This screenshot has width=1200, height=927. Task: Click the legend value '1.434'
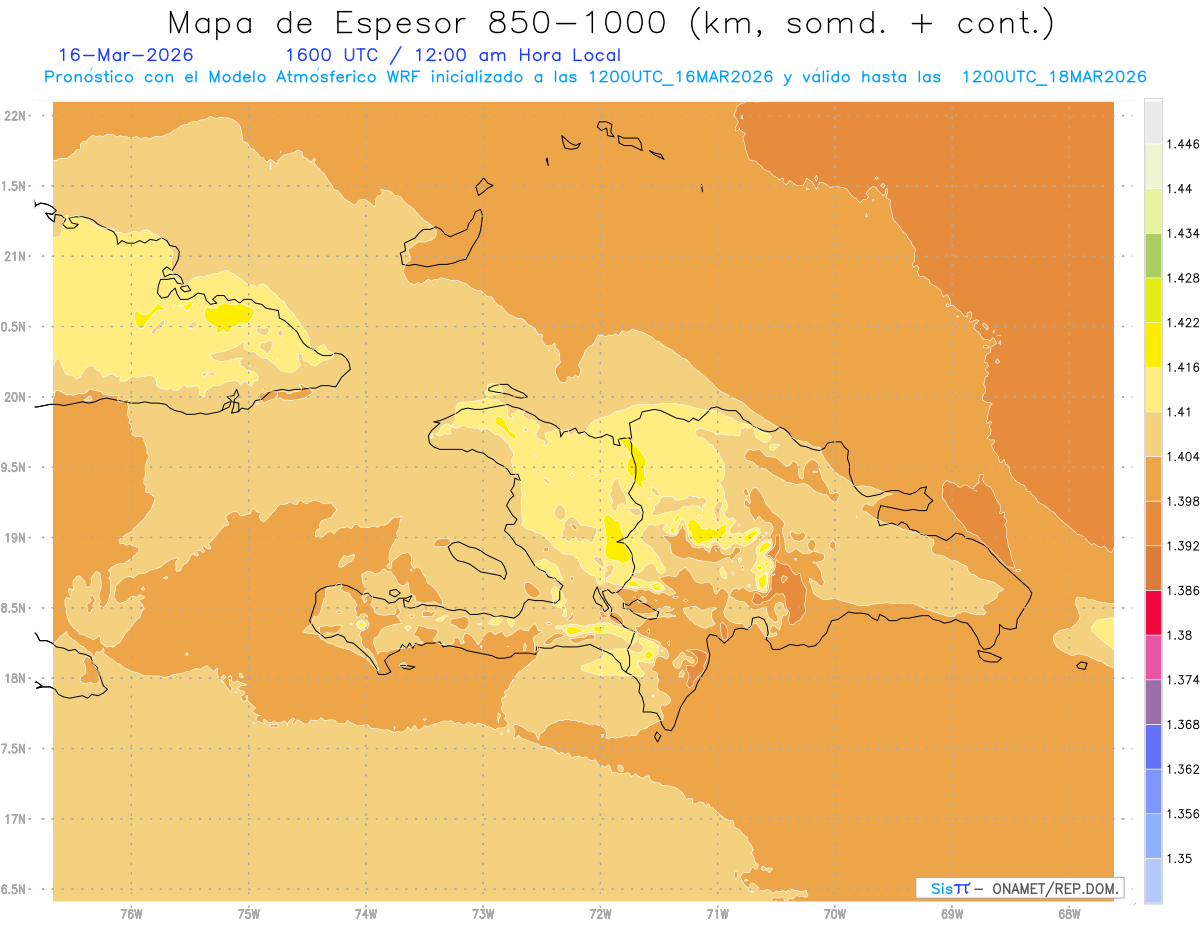[x=1183, y=233]
